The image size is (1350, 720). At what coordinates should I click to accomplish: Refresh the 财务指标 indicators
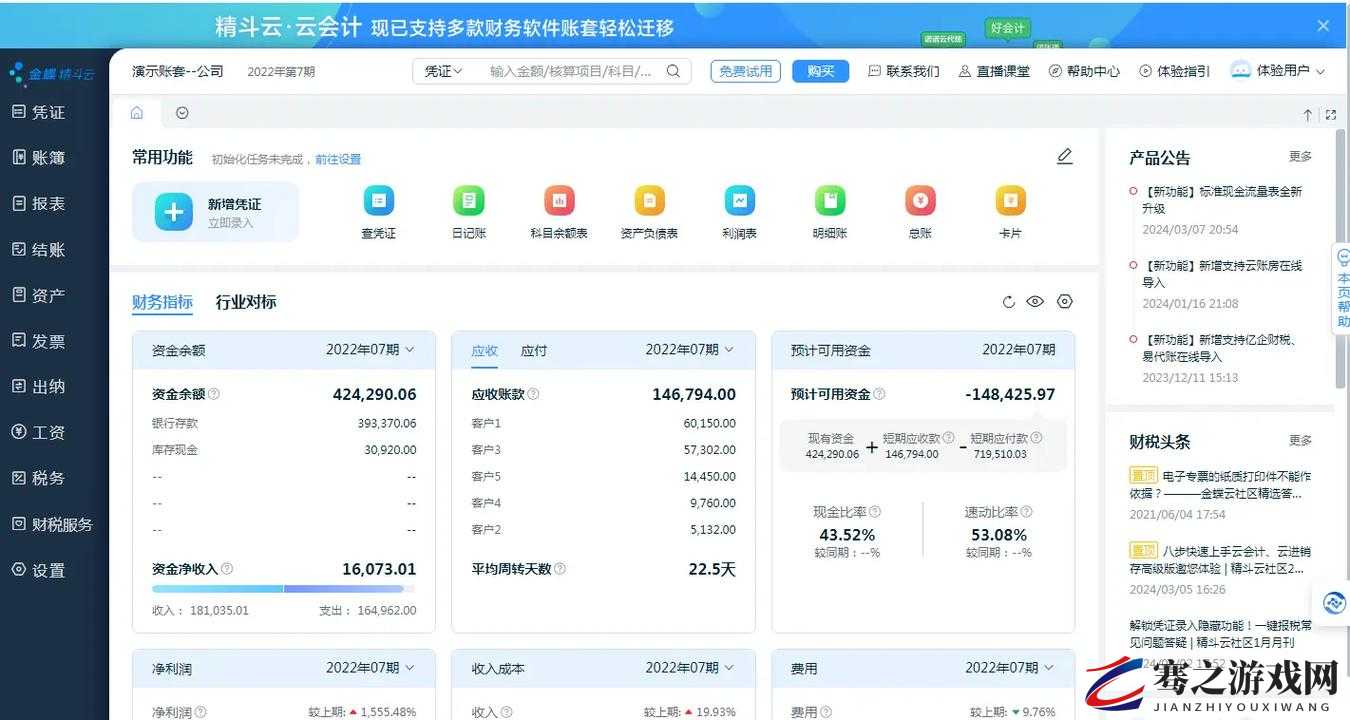pos(1008,302)
